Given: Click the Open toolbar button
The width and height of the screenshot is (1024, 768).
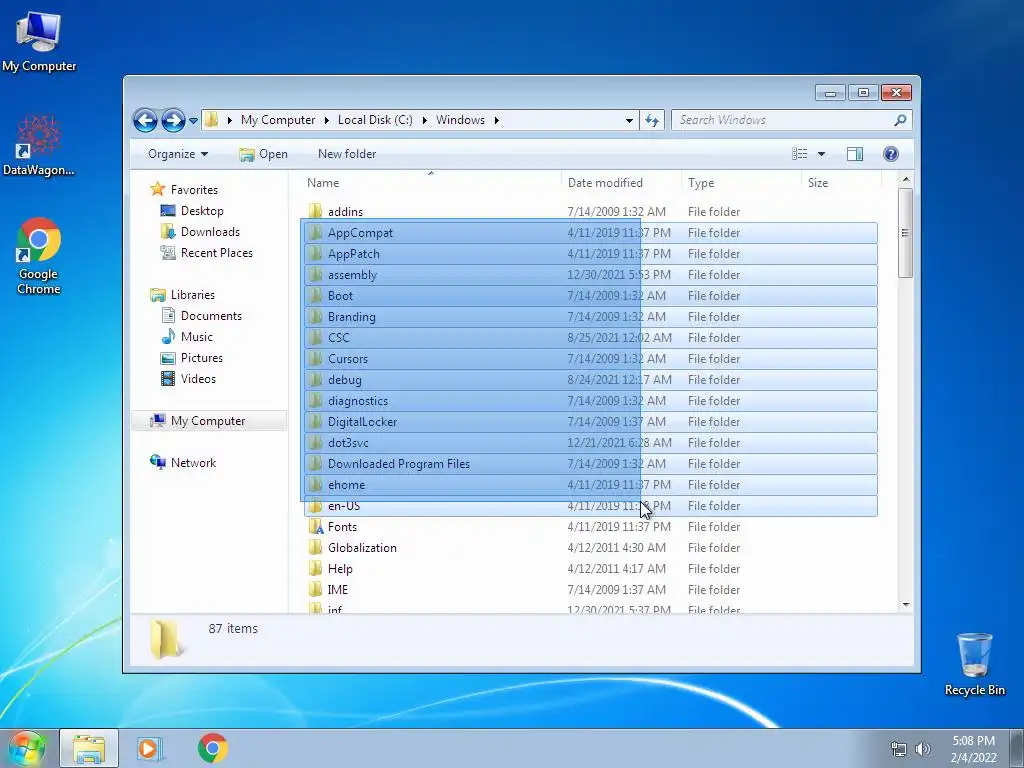Looking at the screenshot, I should click(263, 154).
